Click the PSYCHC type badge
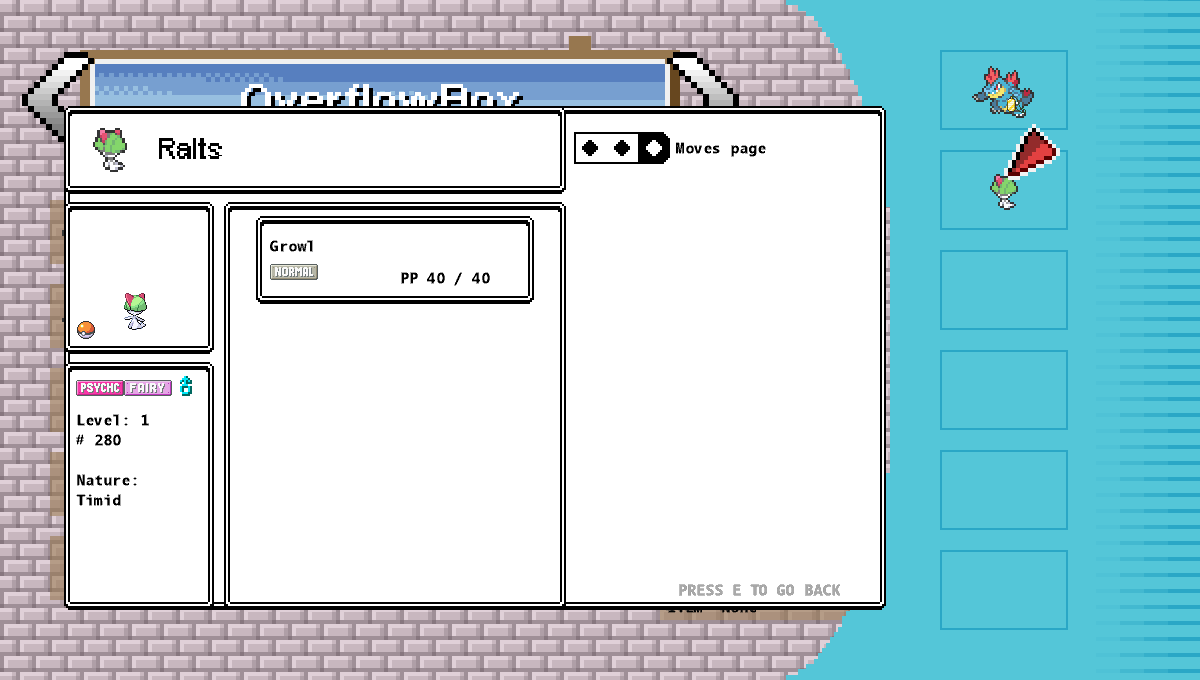The width and height of the screenshot is (1200, 680). click(100, 388)
